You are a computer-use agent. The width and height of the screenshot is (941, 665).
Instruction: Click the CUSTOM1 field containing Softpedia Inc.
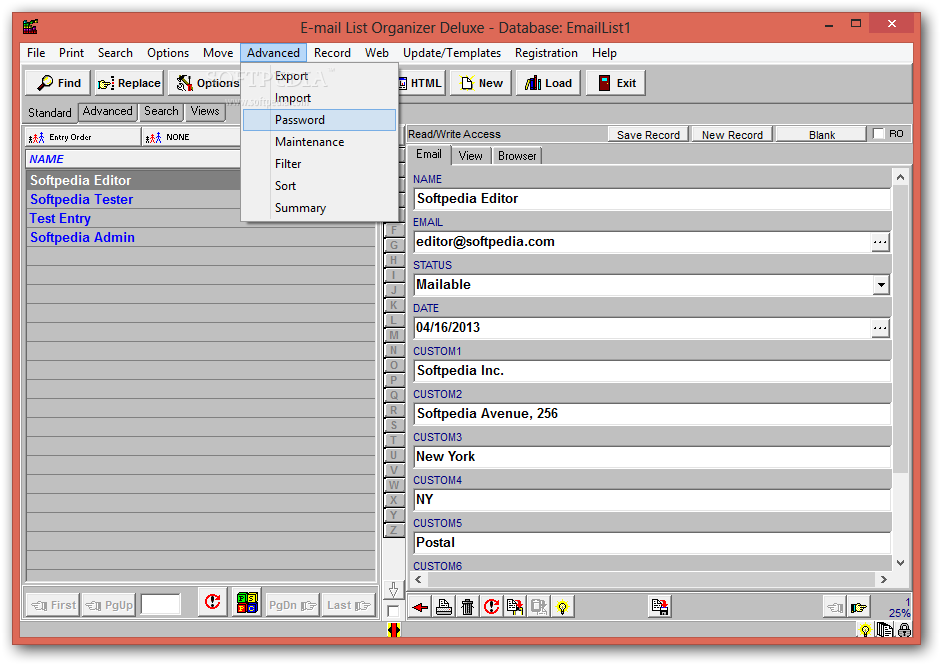coord(652,371)
